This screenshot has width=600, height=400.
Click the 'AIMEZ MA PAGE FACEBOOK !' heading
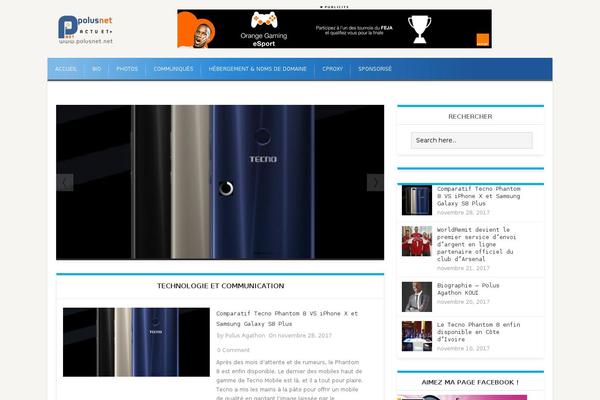[x=470, y=382]
